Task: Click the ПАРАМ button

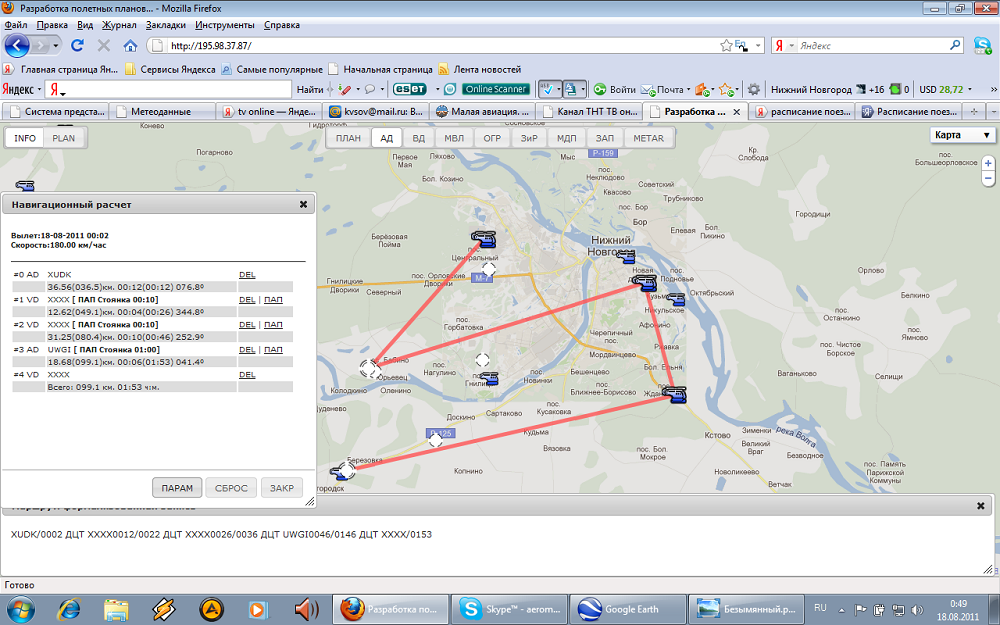Action: [177, 488]
